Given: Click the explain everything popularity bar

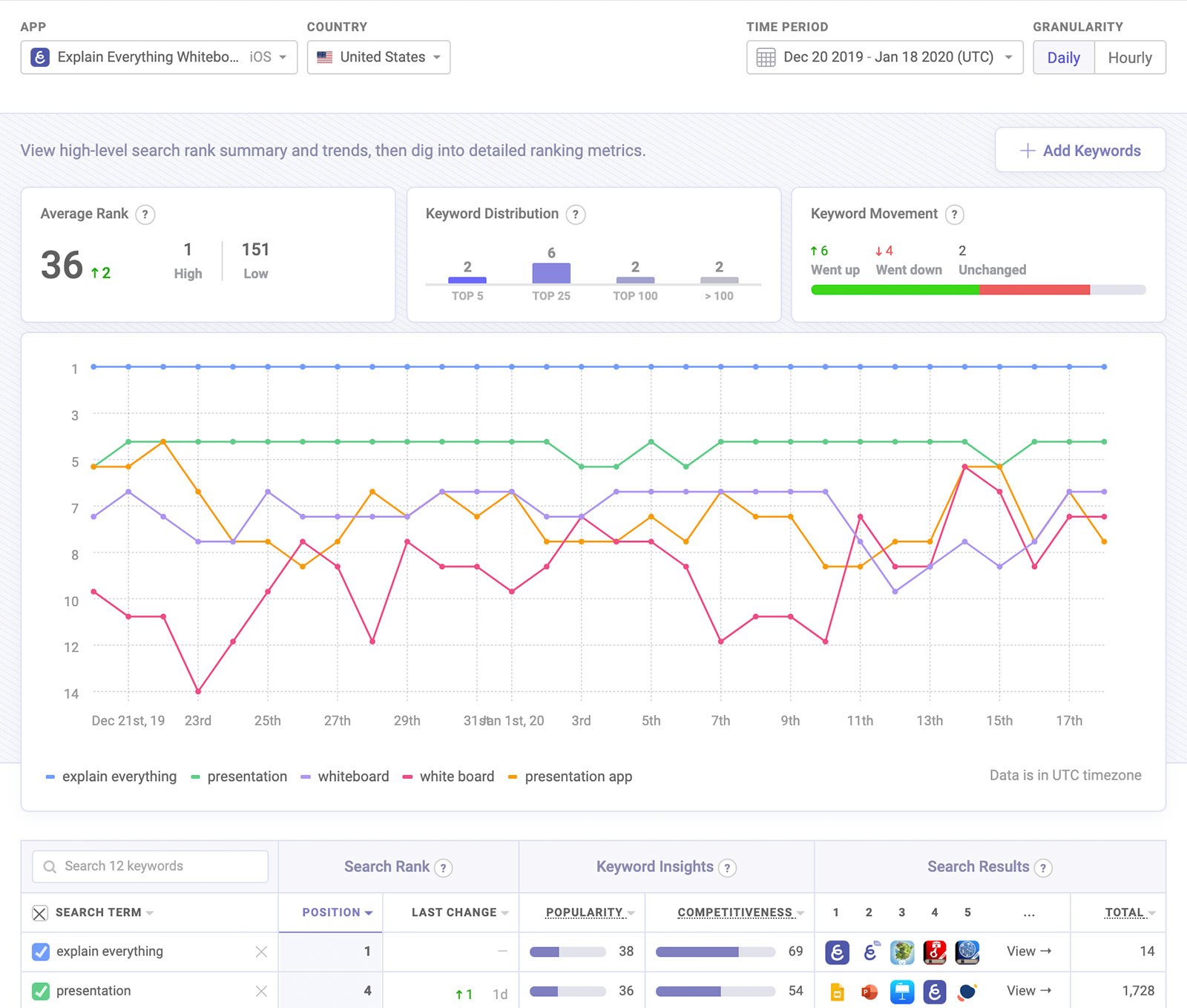Looking at the screenshot, I should pos(568,952).
